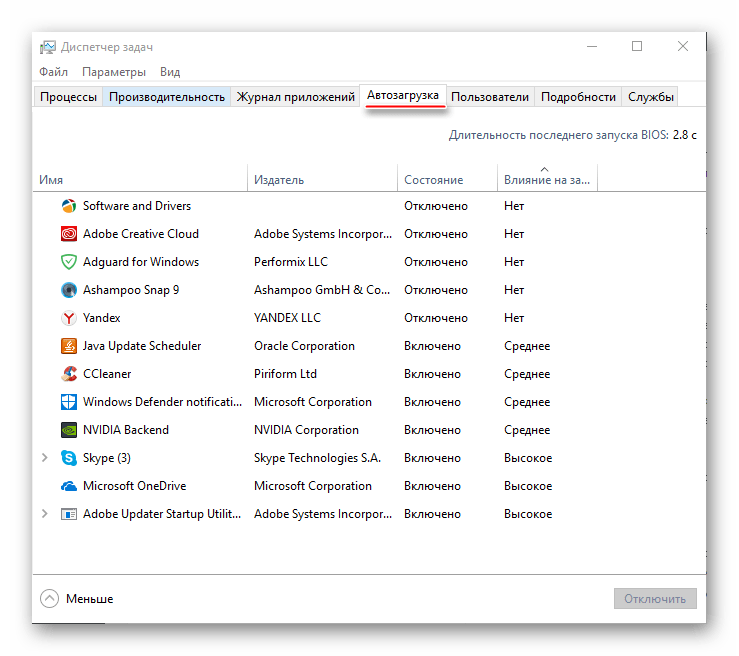Click the Adobe Updater Startup Utility icon
This screenshot has width=739, height=656.
69,514
